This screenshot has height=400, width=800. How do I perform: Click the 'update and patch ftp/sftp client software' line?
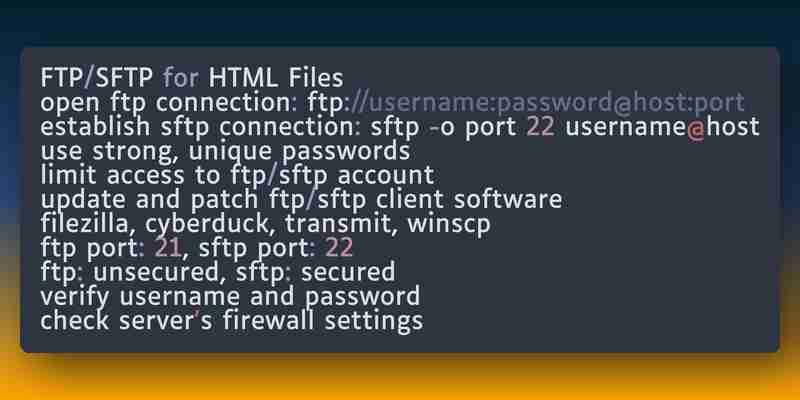pos(301,201)
